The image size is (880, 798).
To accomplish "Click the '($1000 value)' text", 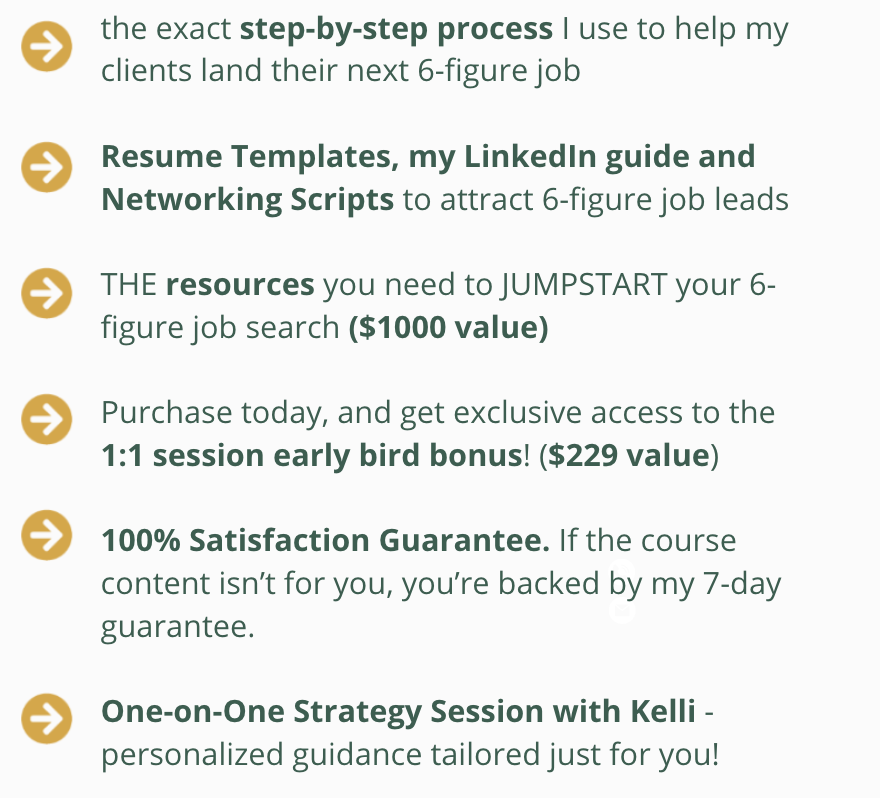I will 447,328.
